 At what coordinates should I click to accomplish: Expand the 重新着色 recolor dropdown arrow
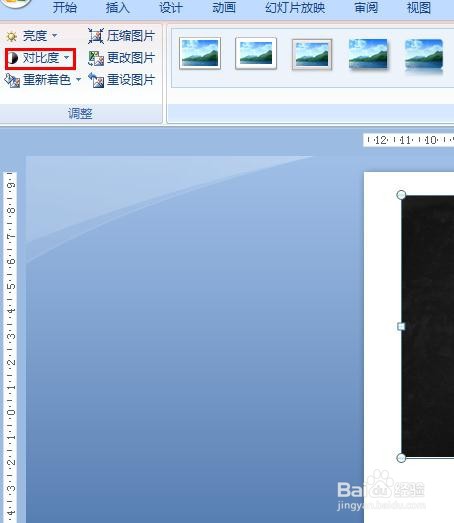tap(78, 80)
